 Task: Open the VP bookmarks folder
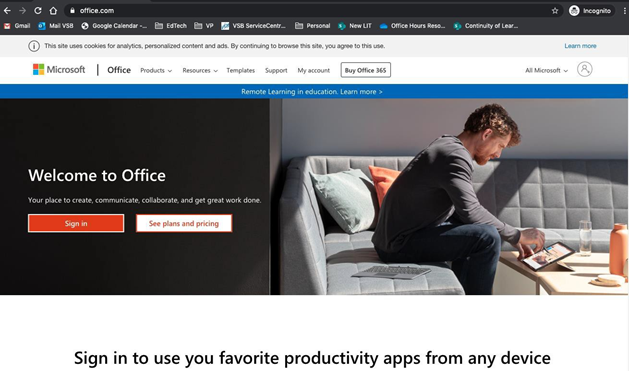(x=204, y=26)
